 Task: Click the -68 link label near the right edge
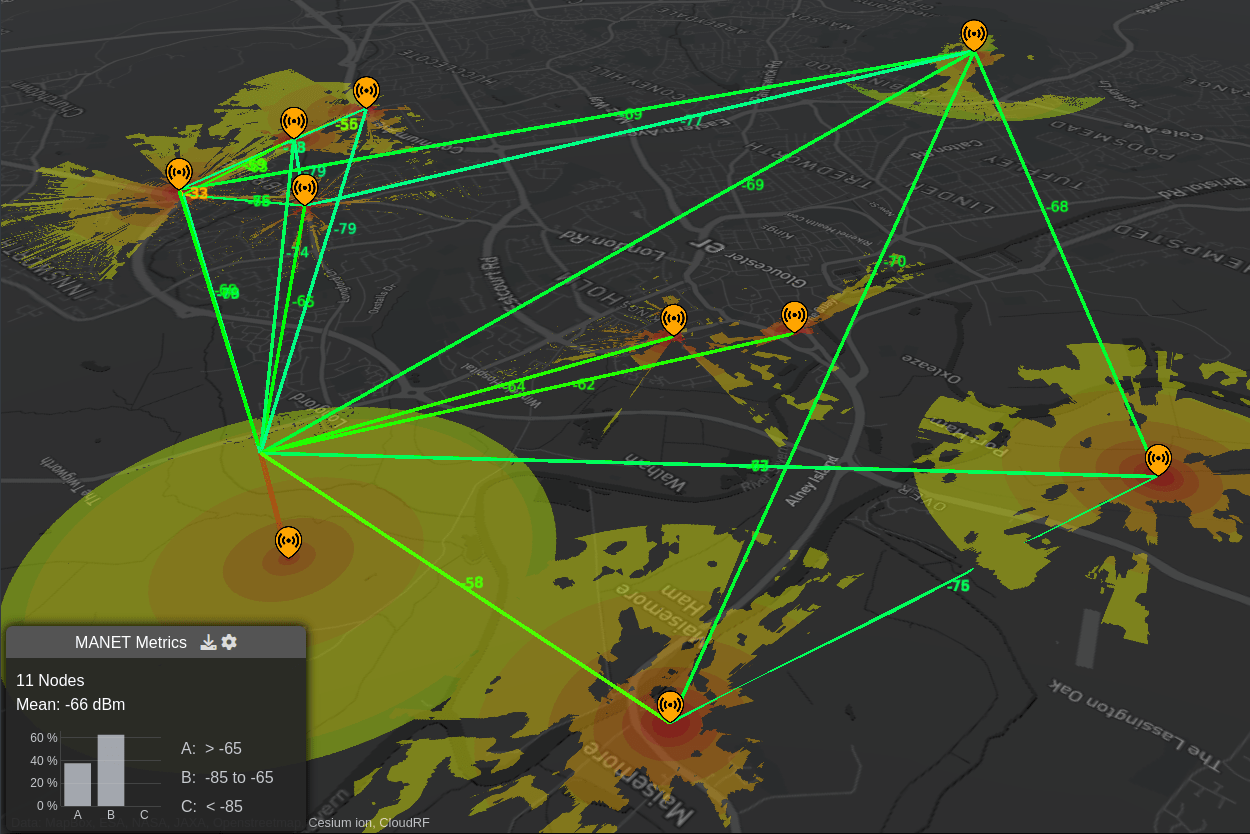[1058, 207]
